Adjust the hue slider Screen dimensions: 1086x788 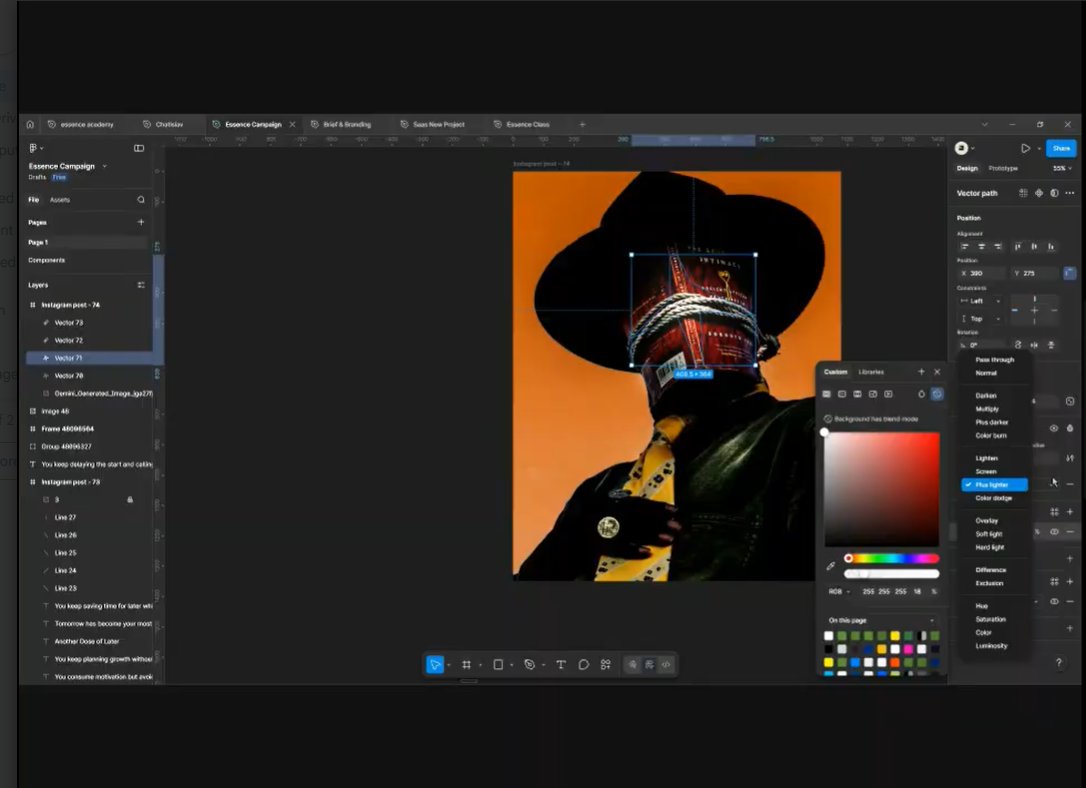pos(891,558)
